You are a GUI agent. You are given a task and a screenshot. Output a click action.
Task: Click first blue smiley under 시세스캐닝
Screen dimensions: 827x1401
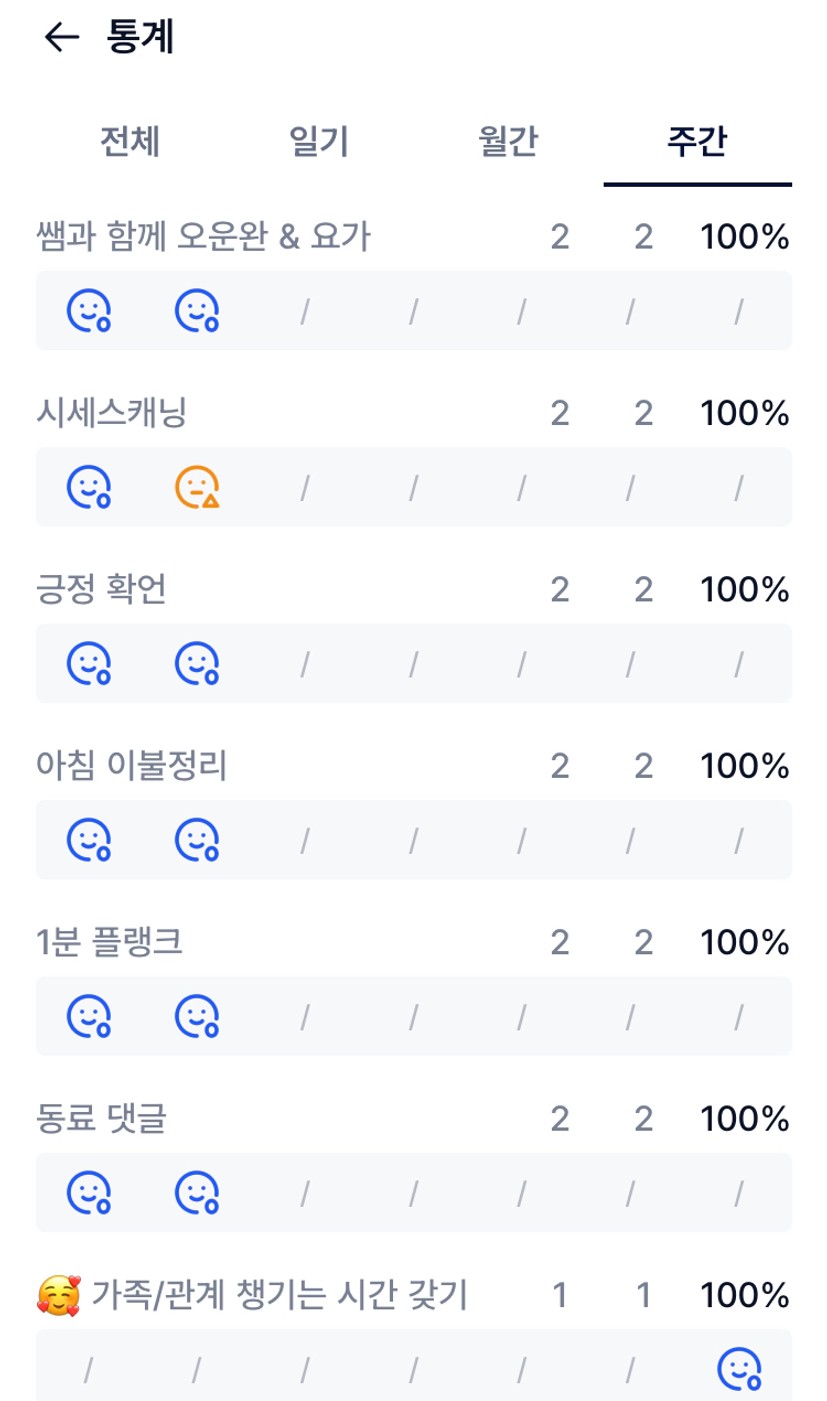(88, 488)
